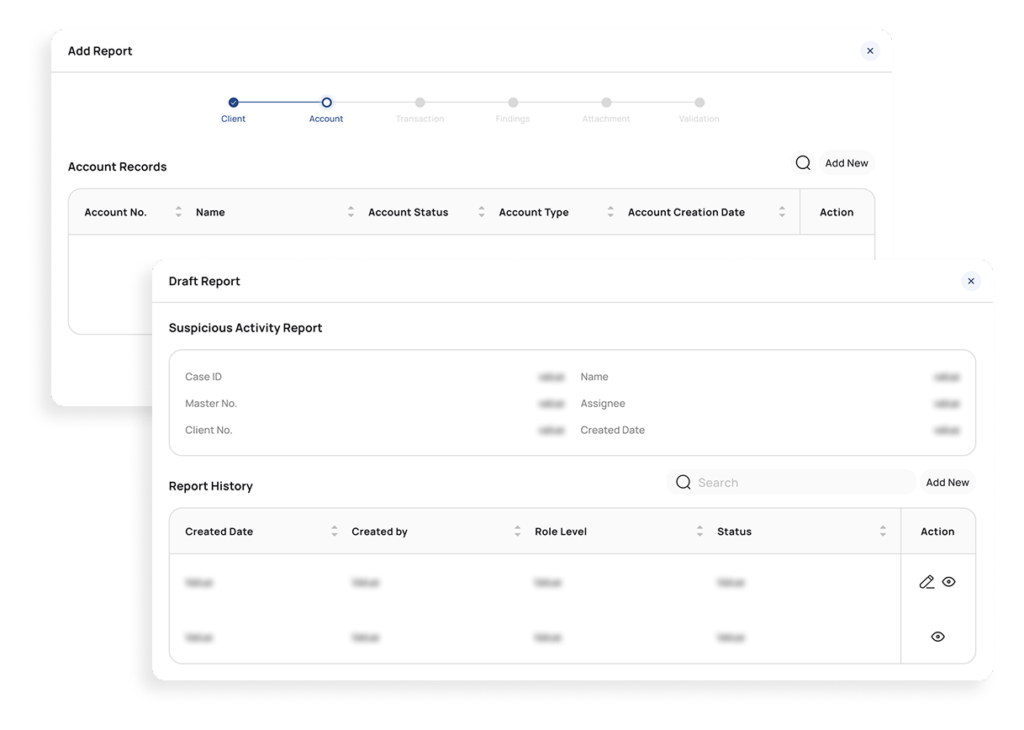Sort by Account Creation Date column
This screenshot has width=1024, height=730.
click(781, 212)
